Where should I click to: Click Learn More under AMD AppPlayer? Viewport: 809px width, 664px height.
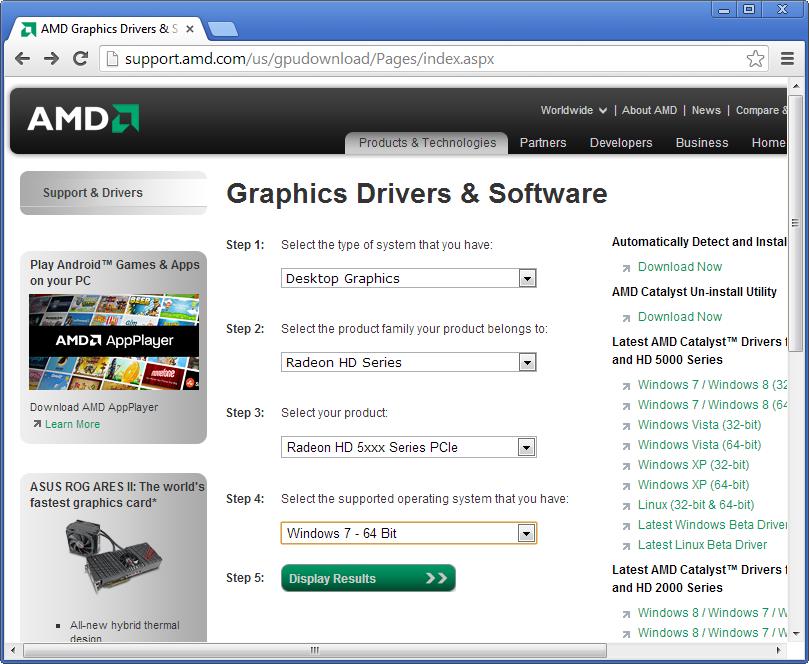tap(72, 424)
